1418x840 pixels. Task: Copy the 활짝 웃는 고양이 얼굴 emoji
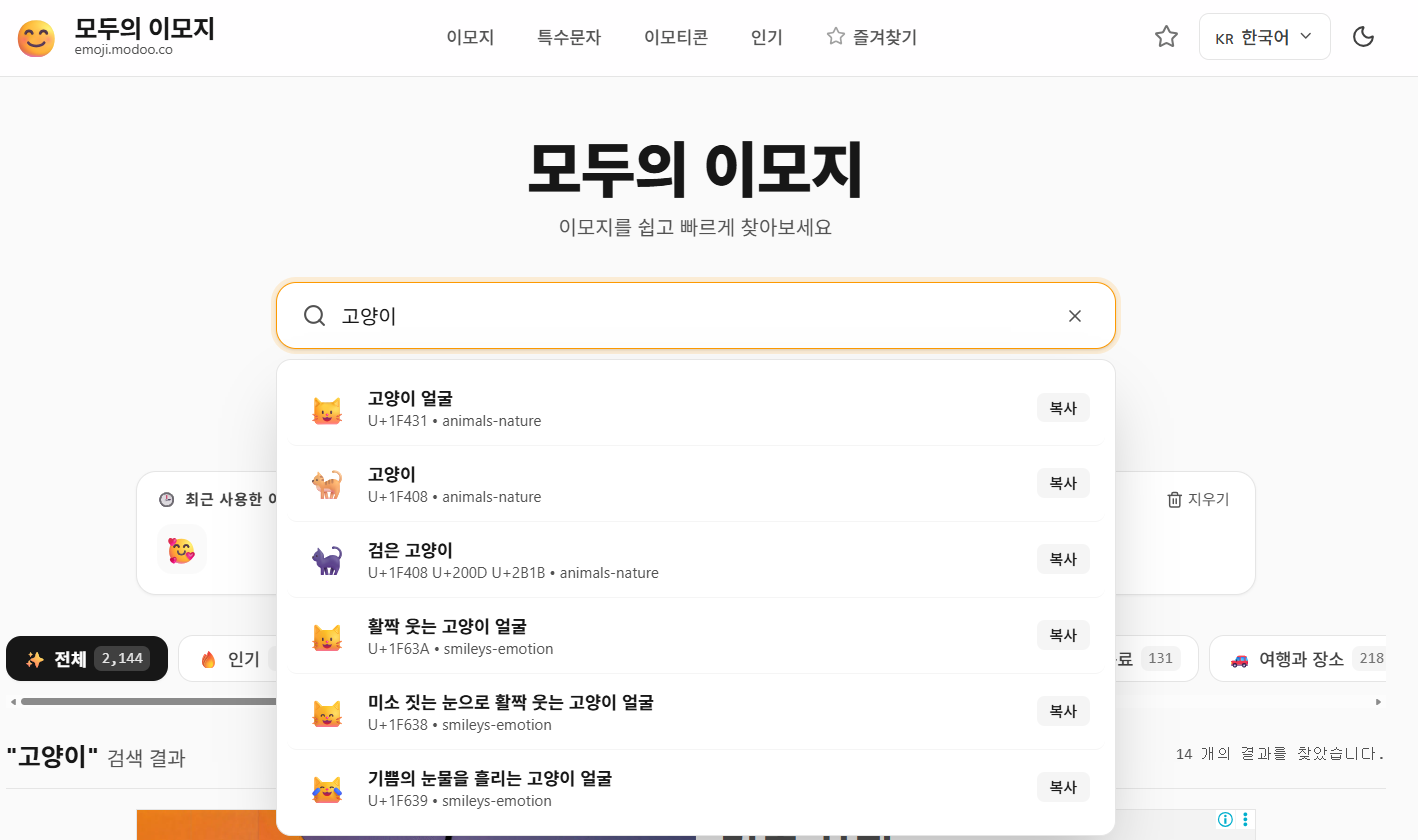(x=1063, y=635)
